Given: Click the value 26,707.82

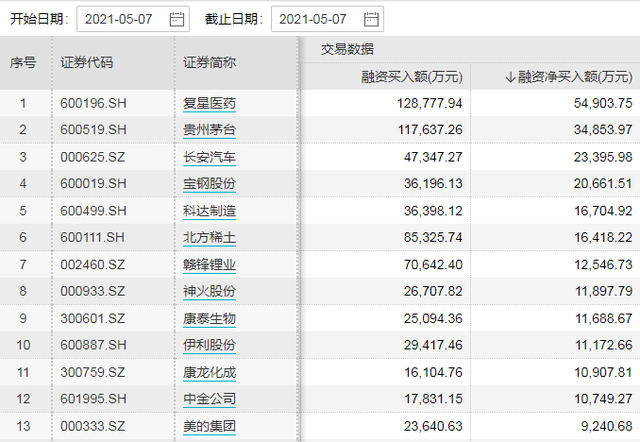Looking at the screenshot, I should [433, 291].
